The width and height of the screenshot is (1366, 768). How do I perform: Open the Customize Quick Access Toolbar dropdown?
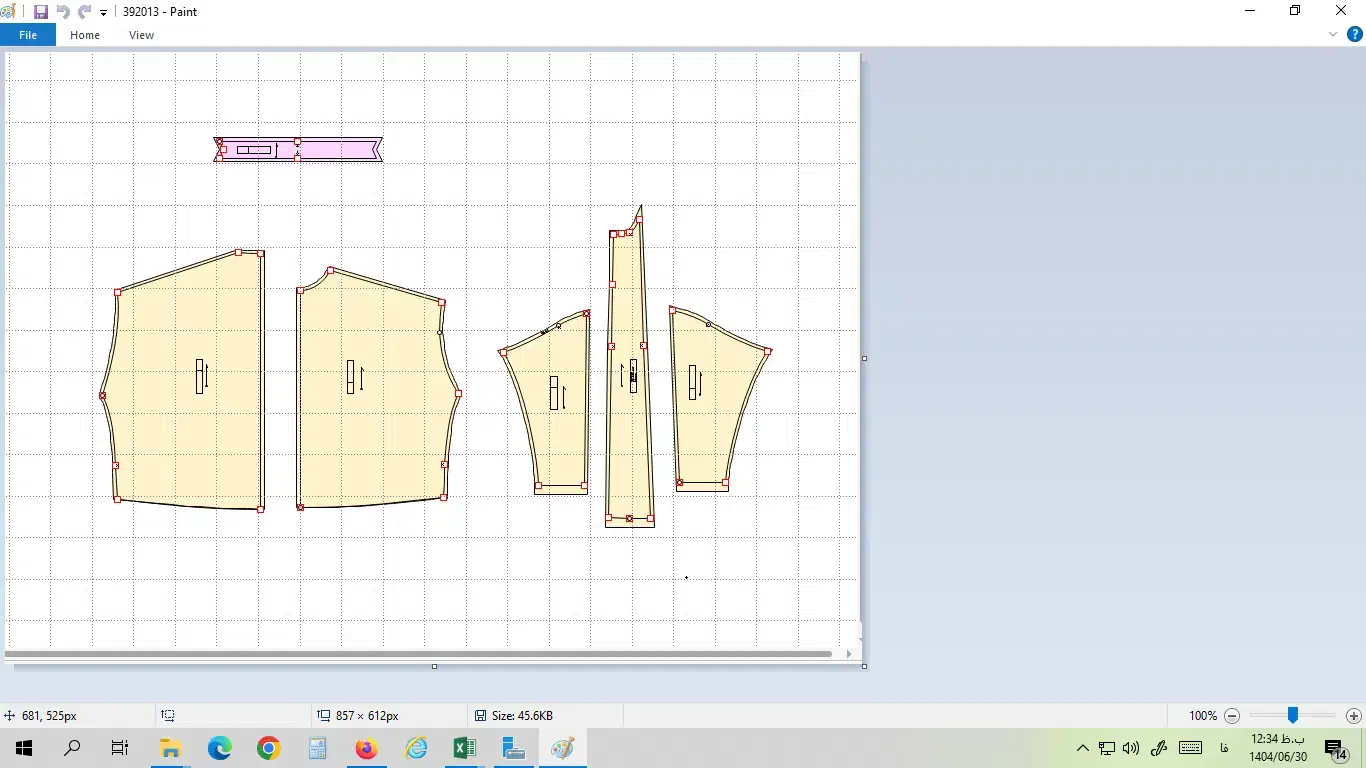click(103, 13)
